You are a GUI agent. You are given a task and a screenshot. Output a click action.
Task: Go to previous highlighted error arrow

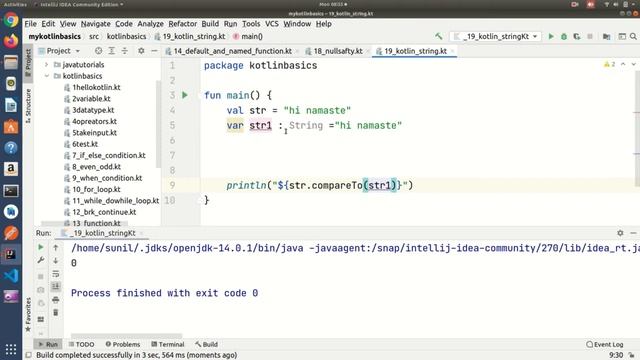pos(623,64)
